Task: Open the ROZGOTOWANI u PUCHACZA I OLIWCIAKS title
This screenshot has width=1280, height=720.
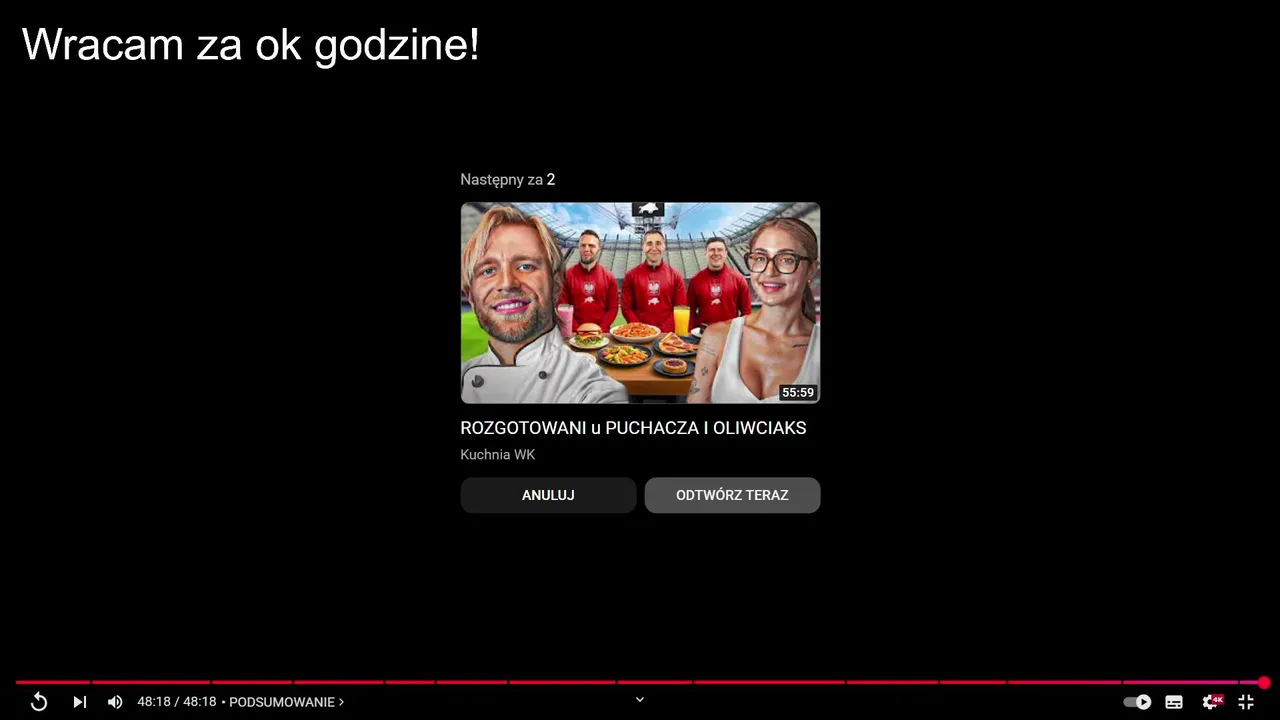Action: pos(633,428)
